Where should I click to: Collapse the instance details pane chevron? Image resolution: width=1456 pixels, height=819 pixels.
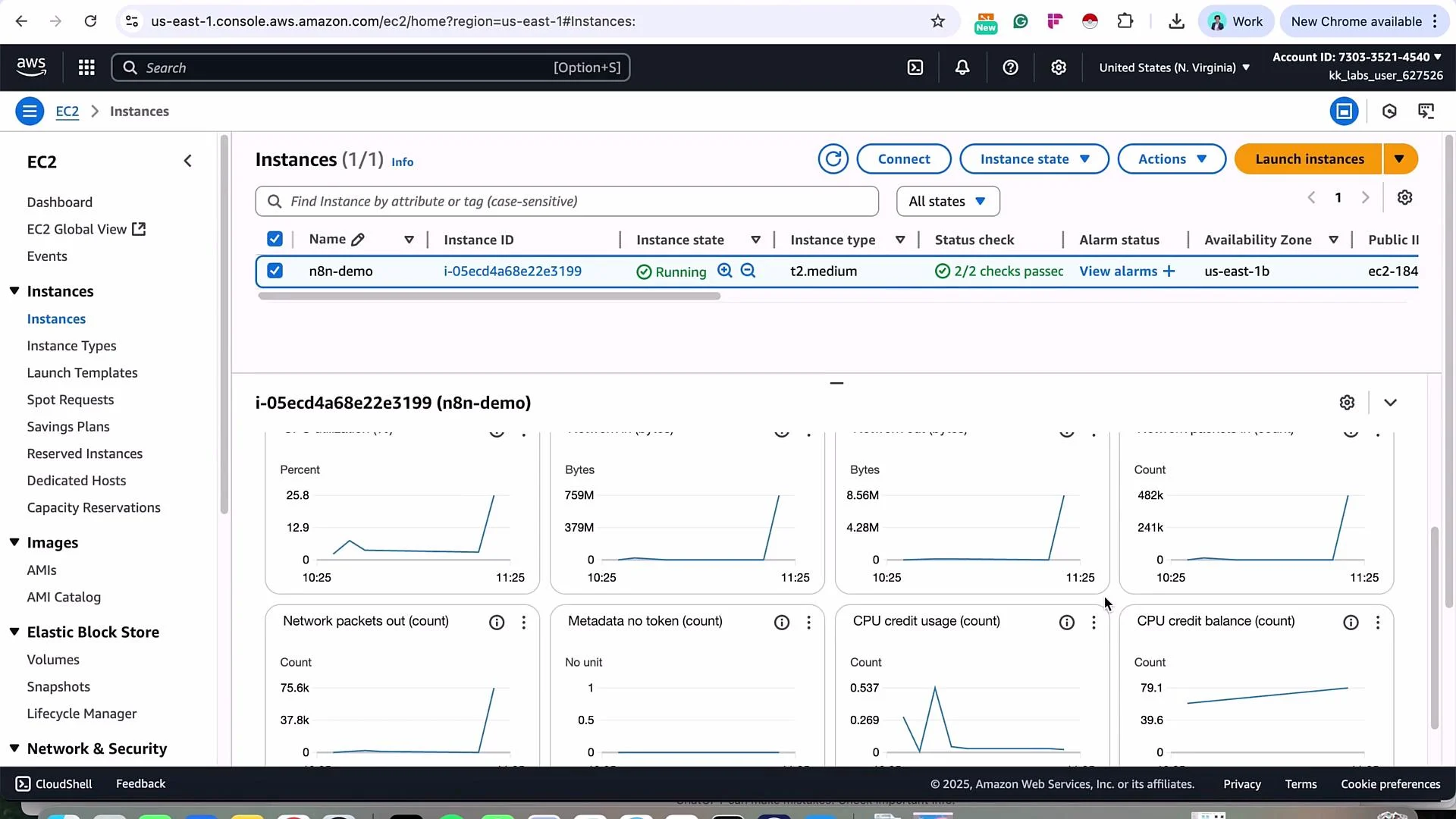pyautogui.click(x=1390, y=403)
